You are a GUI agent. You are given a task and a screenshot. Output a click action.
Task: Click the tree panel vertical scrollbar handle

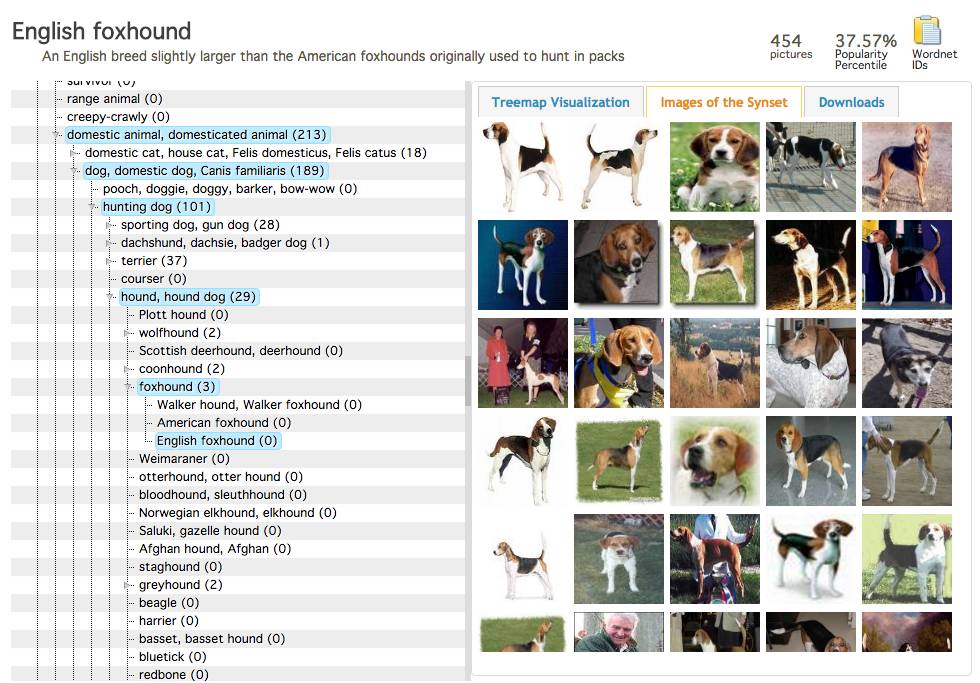468,381
